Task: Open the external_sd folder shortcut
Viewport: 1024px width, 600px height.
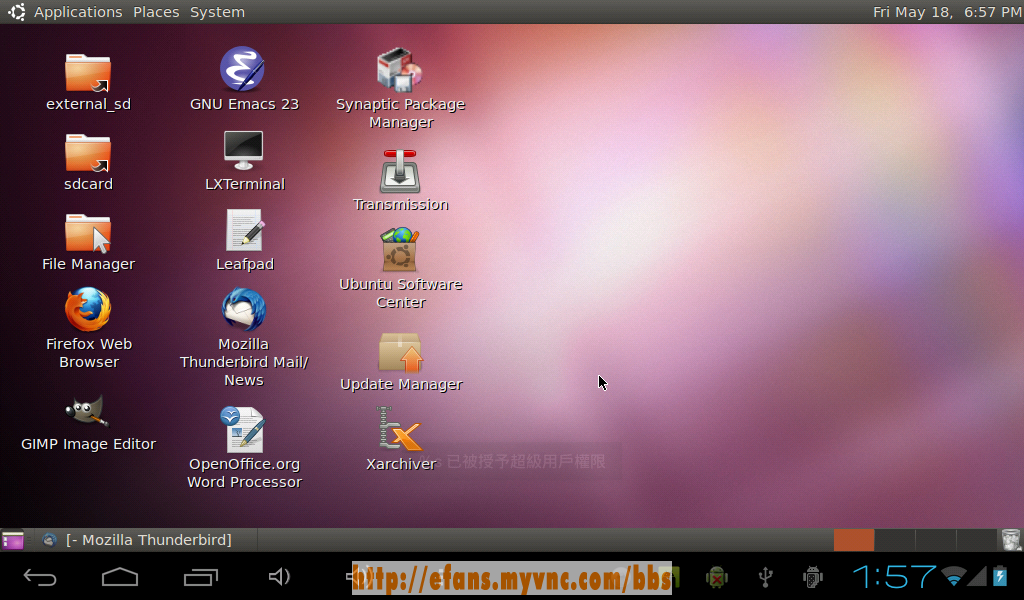Action: pyautogui.click(x=88, y=72)
